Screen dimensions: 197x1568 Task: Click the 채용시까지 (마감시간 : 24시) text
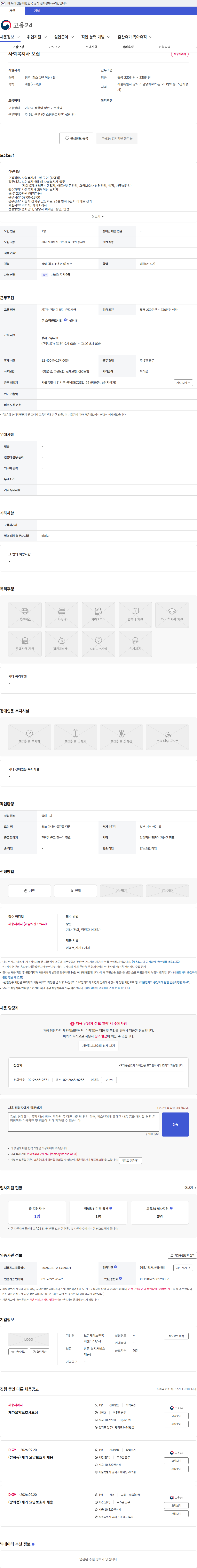click(27, 924)
